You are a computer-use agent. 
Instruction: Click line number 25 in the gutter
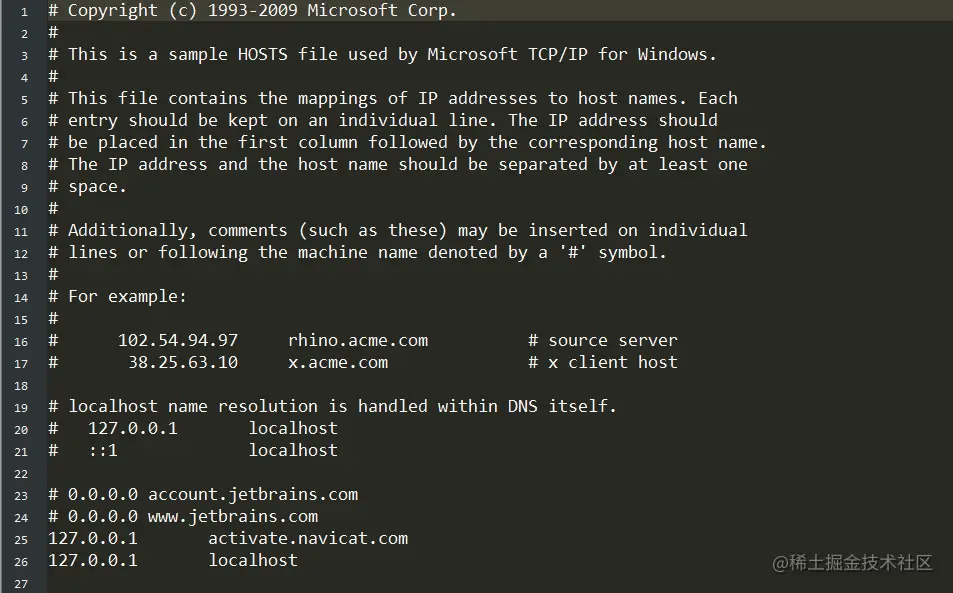22,538
